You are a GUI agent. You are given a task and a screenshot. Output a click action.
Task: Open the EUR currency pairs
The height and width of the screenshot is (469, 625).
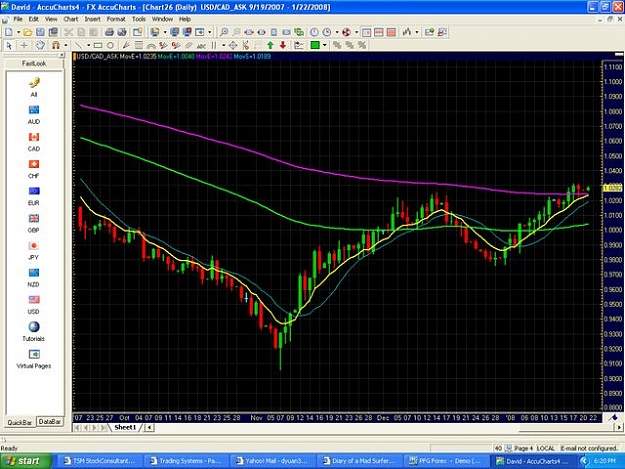click(x=34, y=196)
